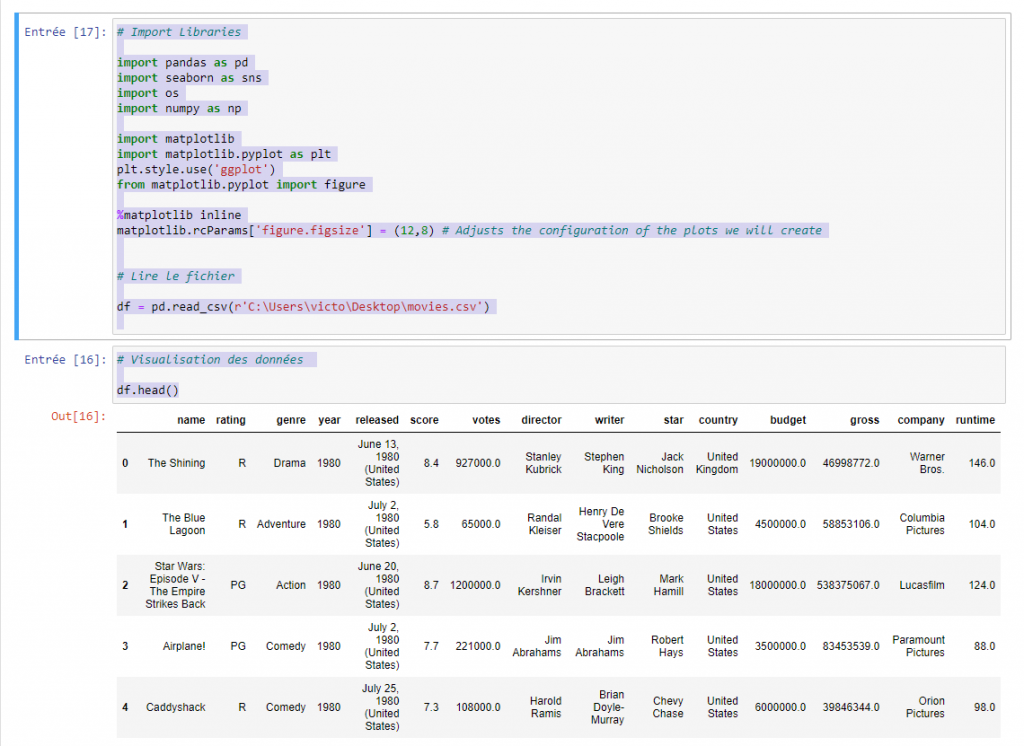Click the '146.0' runtime cell
The width and height of the screenshot is (1024, 746).
982,463
